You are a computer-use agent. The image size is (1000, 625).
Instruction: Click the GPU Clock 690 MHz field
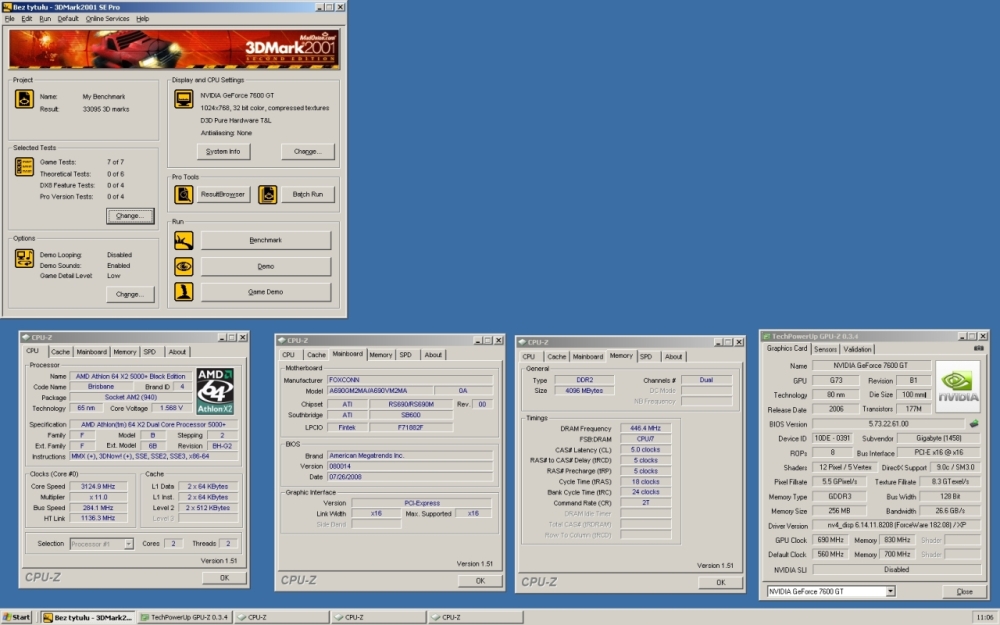click(x=830, y=540)
